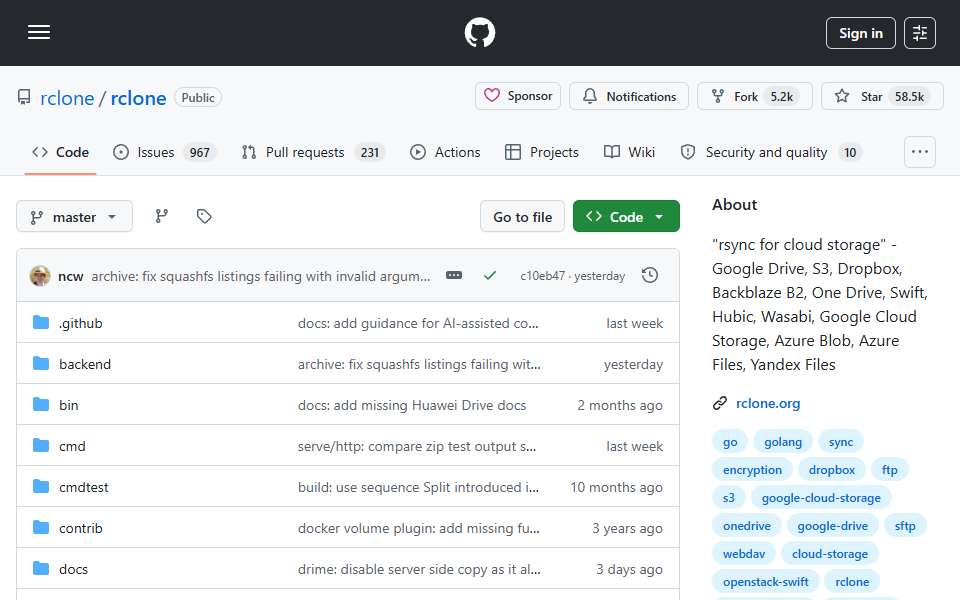
Task: Sponsor the rclone project
Action: pyautogui.click(x=518, y=96)
